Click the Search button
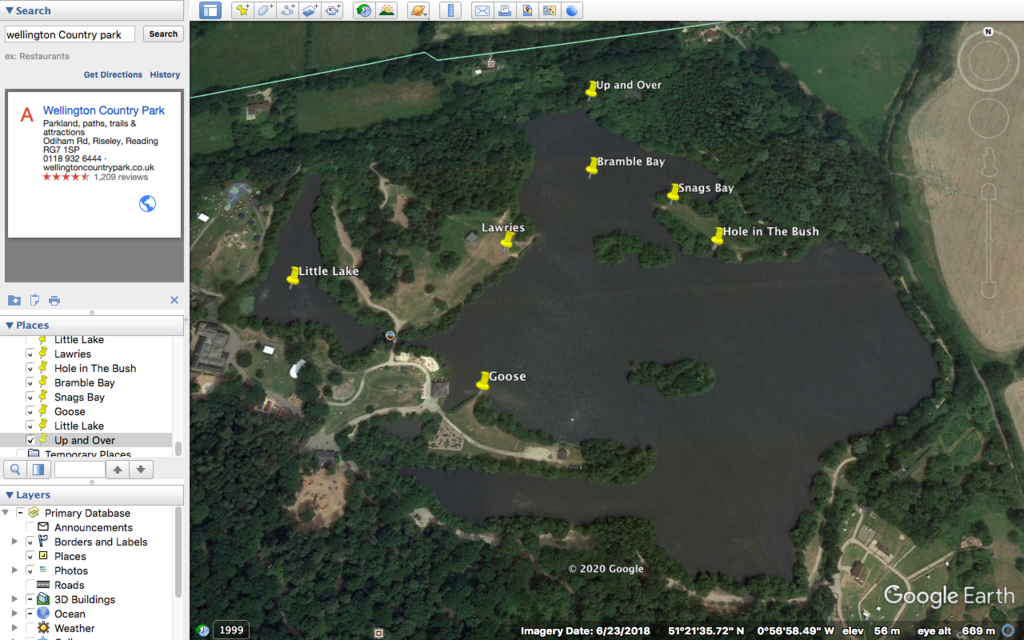1024x640 pixels. coord(163,34)
